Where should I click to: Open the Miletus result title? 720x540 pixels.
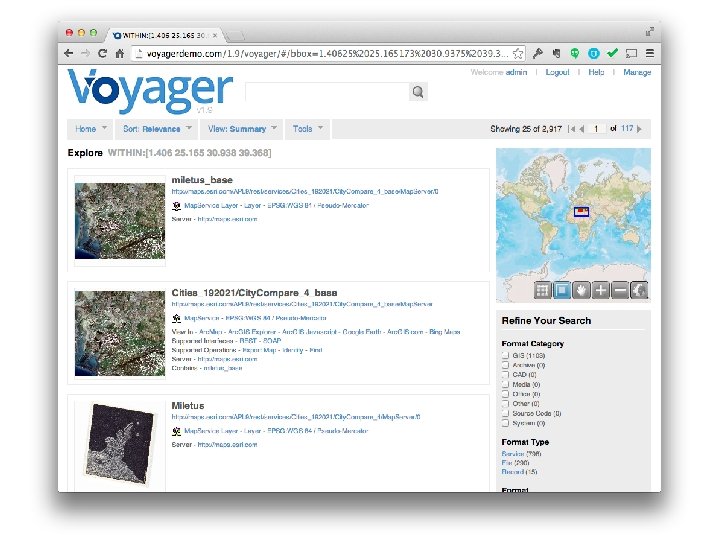click(188, 406)
